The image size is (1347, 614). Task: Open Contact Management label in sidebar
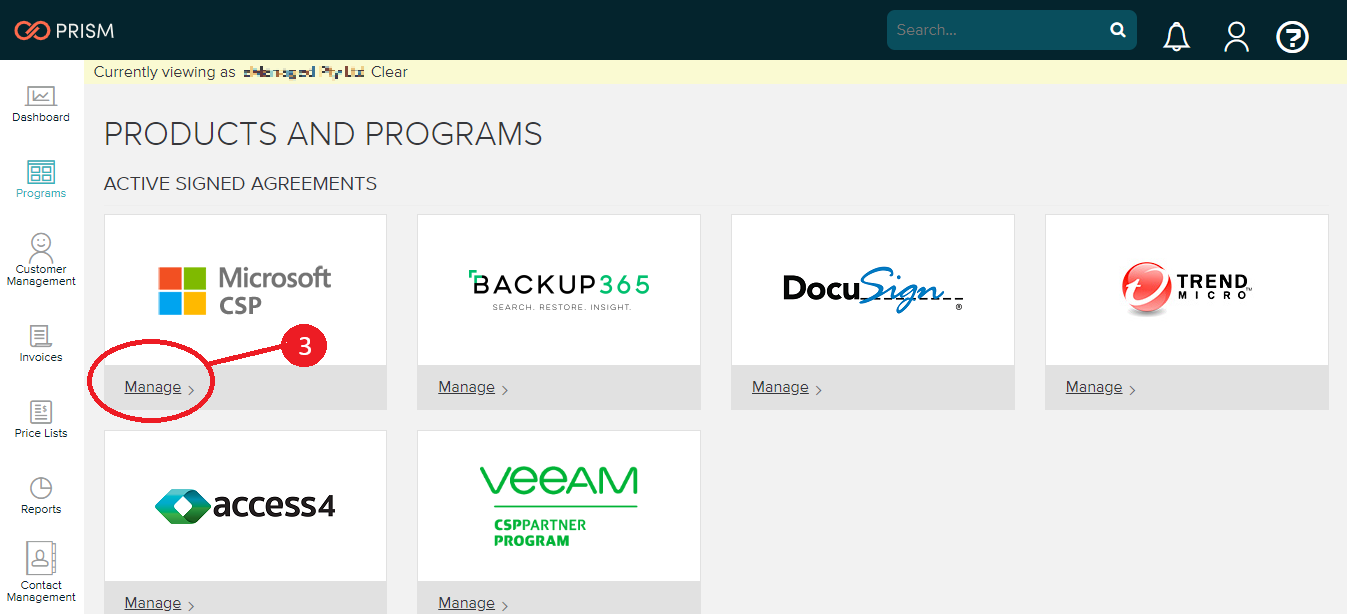[x=41, y=591]
